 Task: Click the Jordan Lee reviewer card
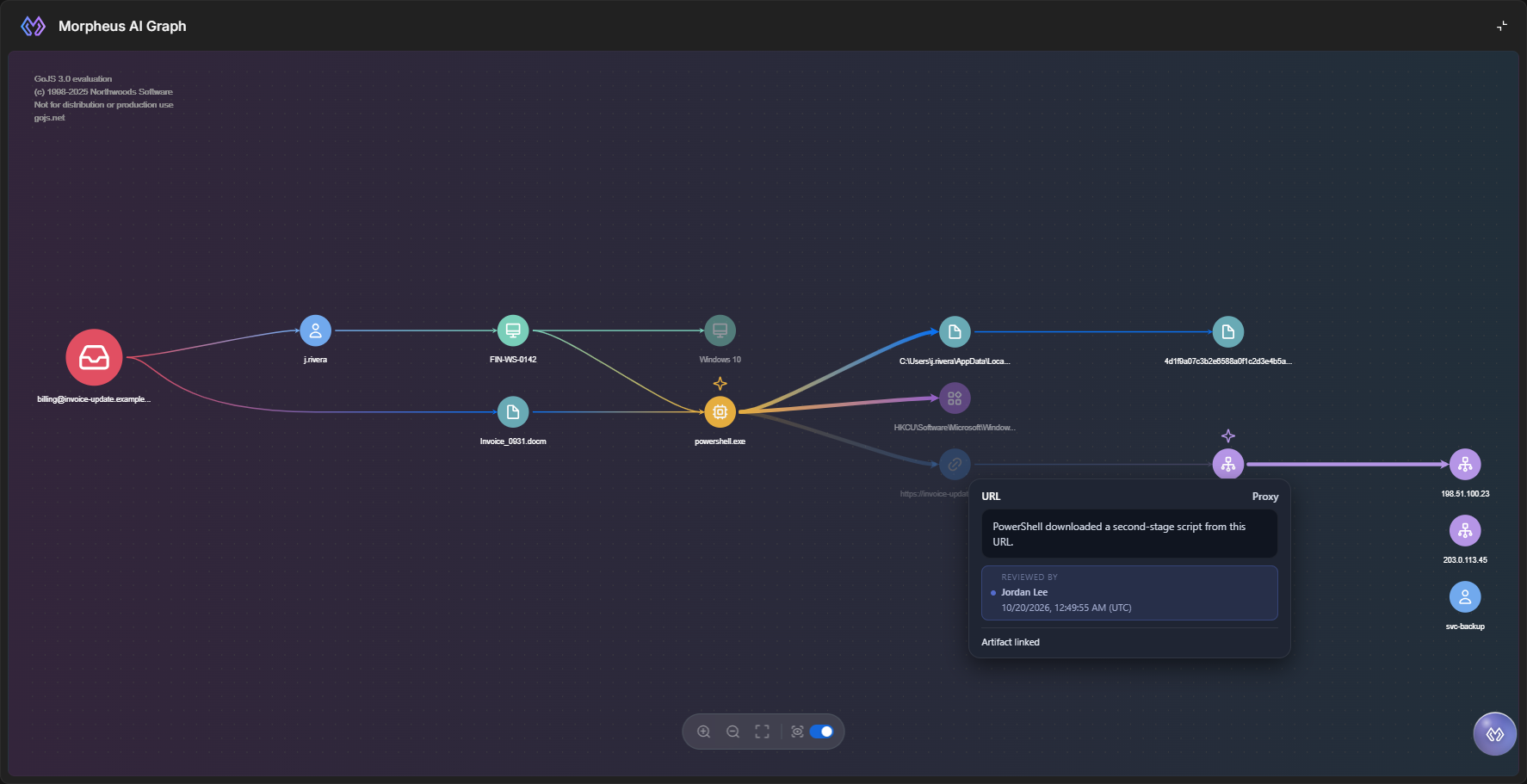coord(1129,593)
